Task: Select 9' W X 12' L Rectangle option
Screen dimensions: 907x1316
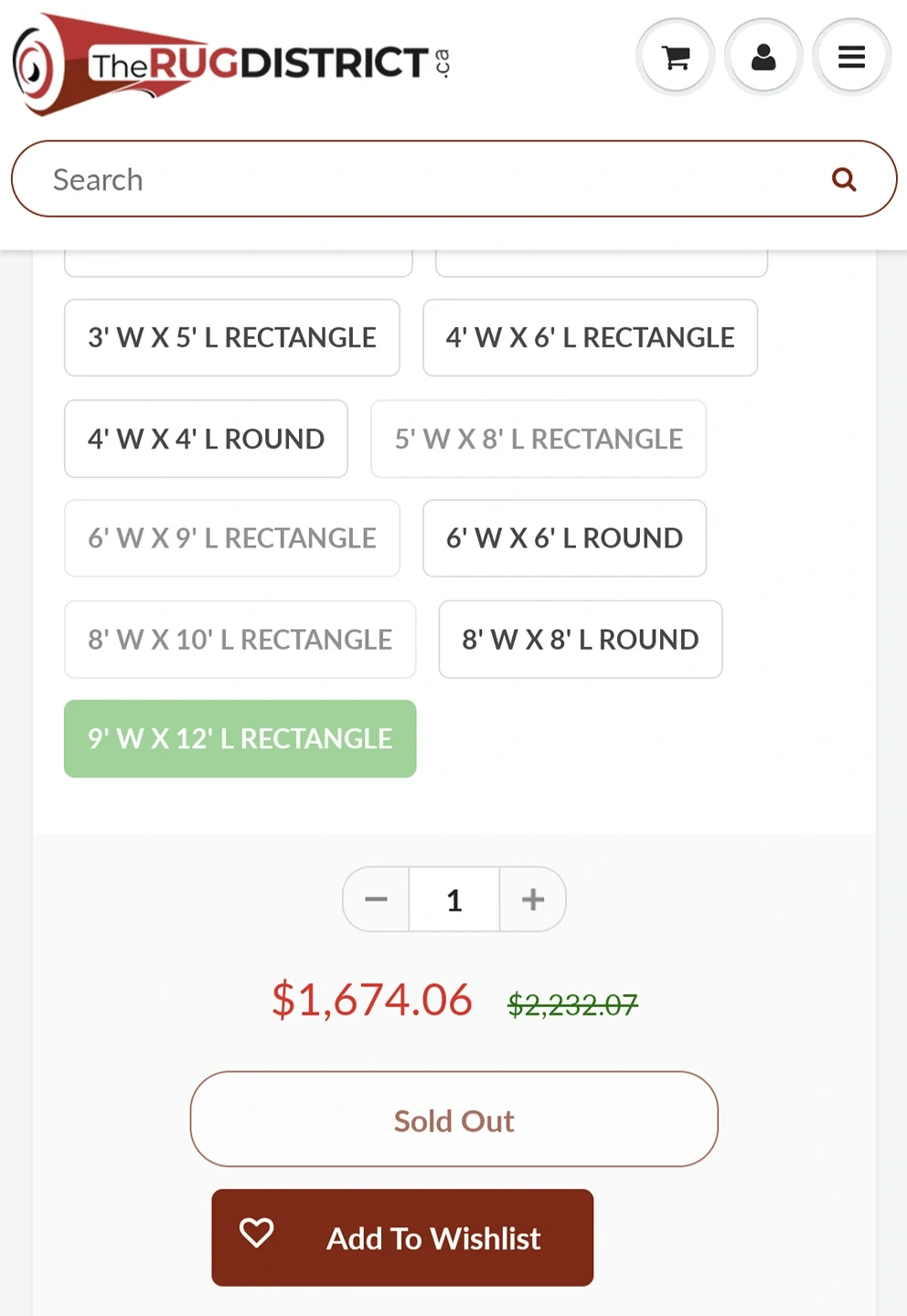Action: (x=240, y=738)
